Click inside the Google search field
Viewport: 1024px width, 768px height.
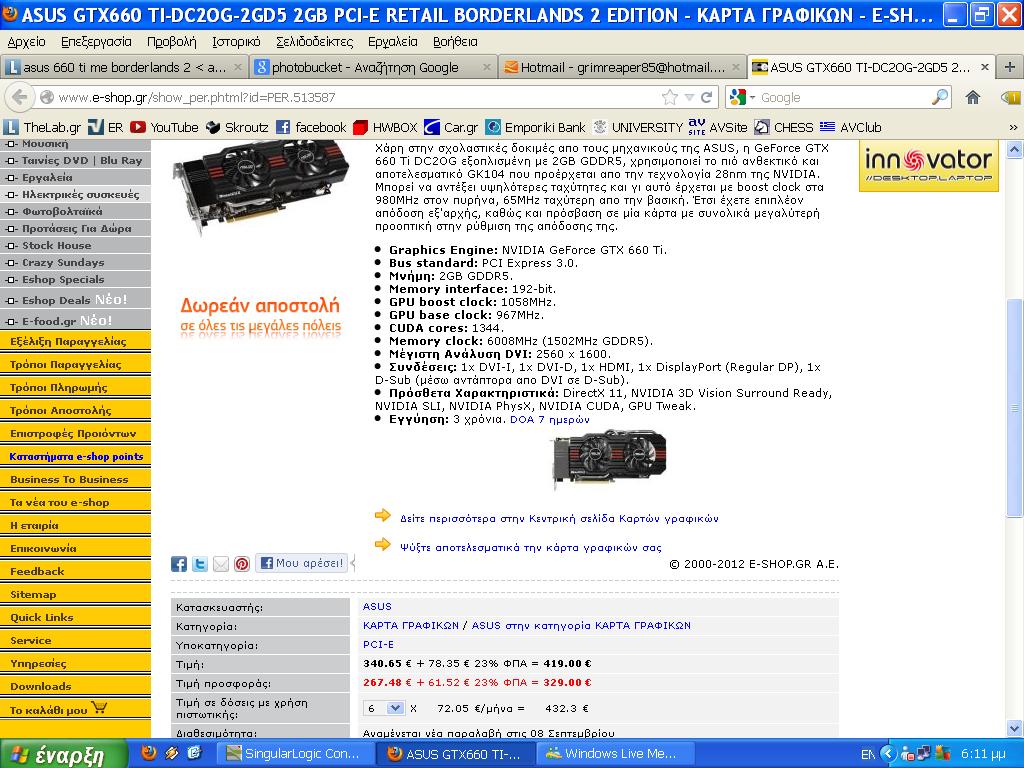[x=844, y=97]
